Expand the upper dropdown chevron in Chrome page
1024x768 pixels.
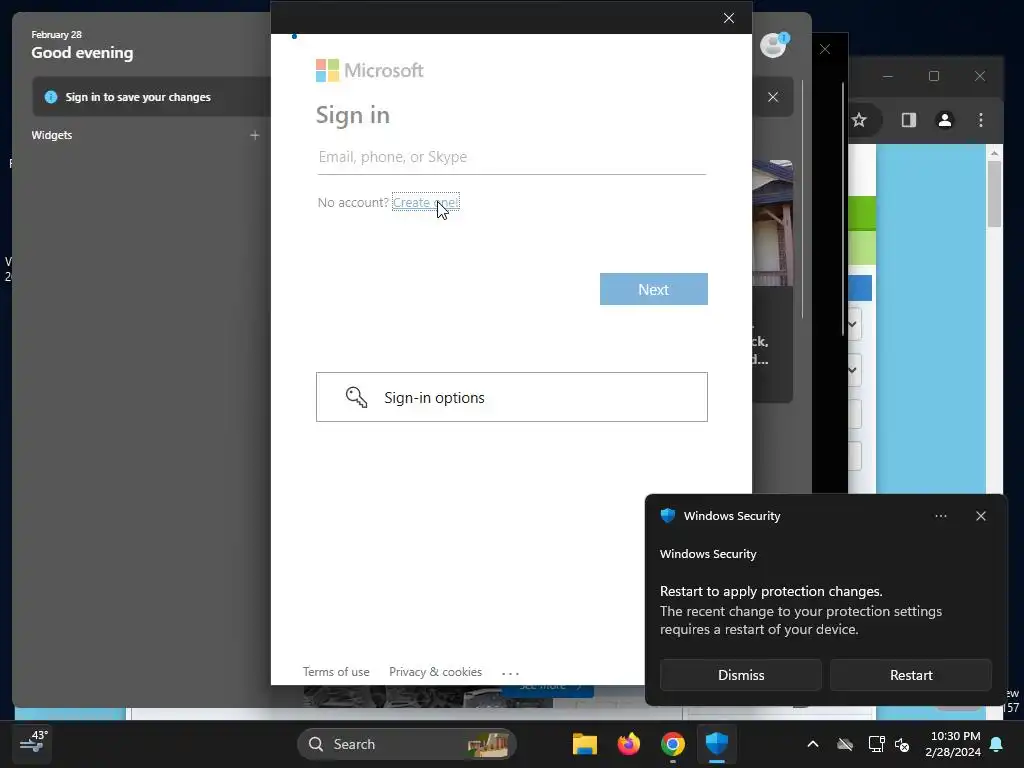852,325
